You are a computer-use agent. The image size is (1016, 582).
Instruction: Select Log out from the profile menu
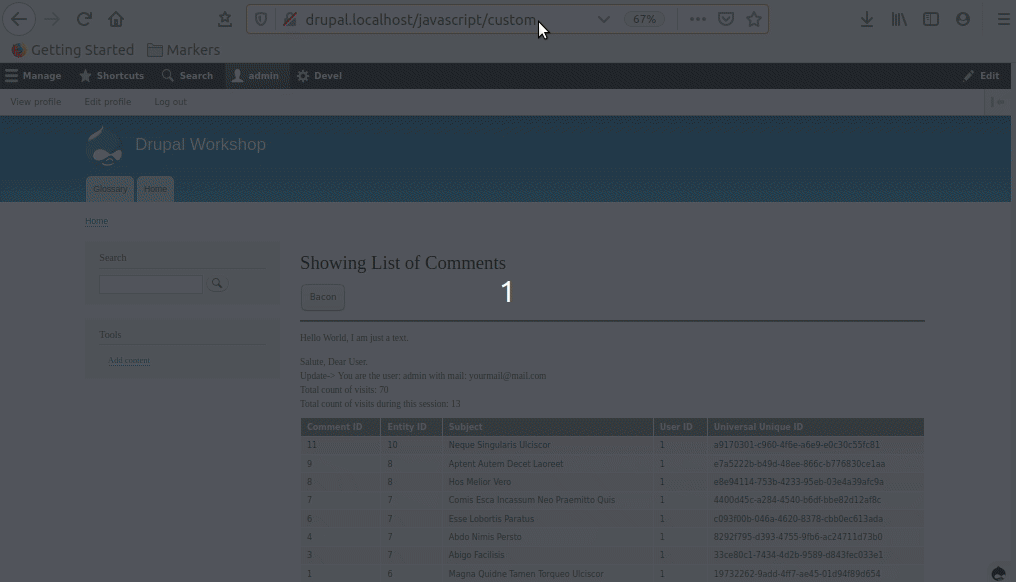pos(169,101)
